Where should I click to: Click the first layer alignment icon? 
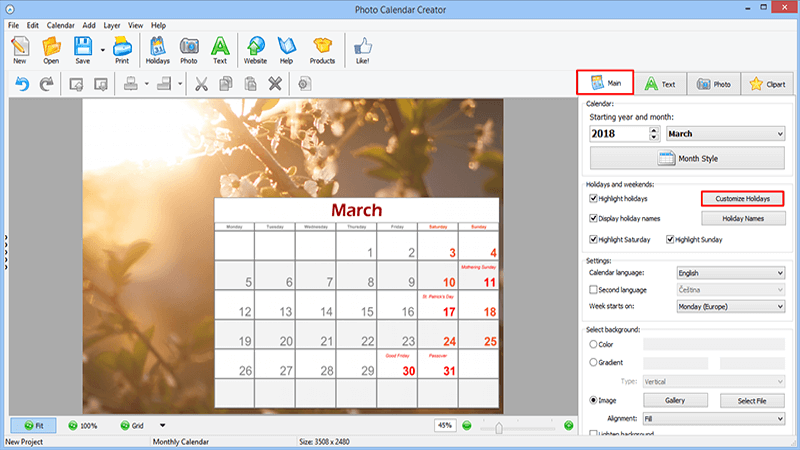(x=131, y=84)
